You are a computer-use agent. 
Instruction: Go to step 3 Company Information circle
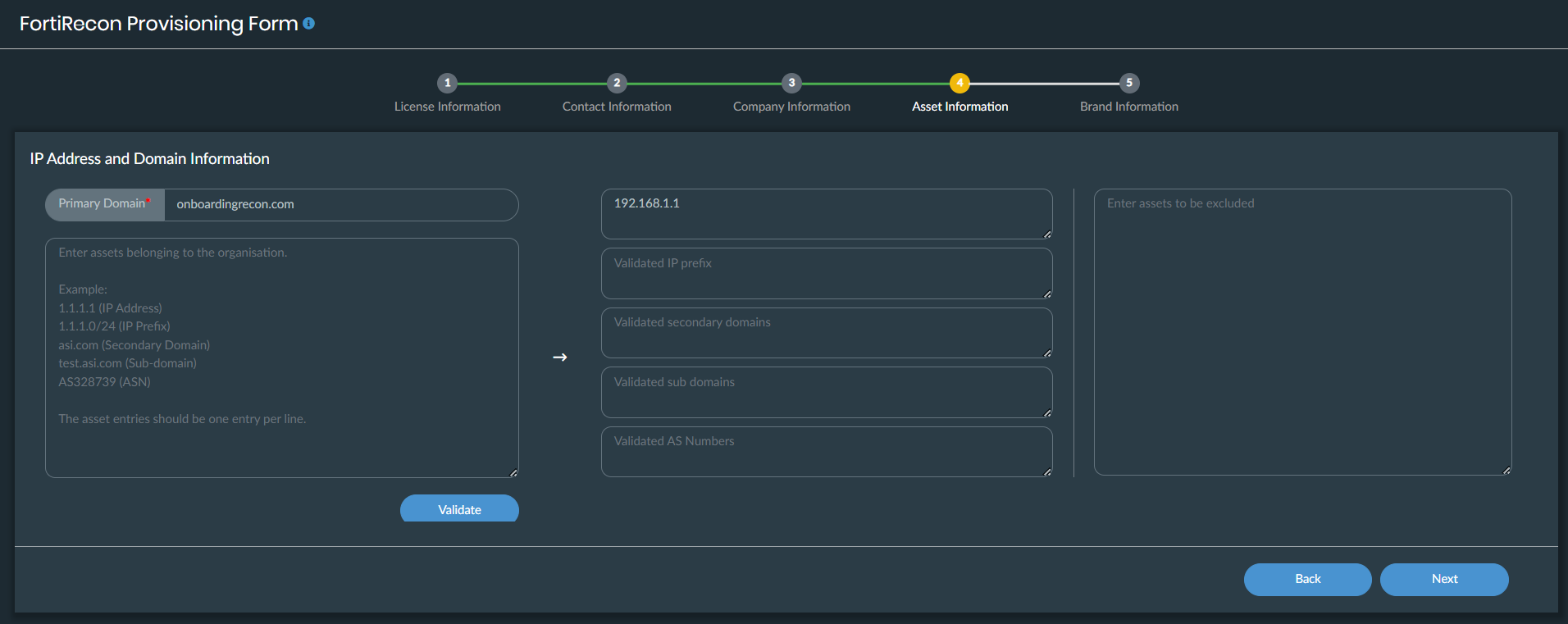point(791,83)
